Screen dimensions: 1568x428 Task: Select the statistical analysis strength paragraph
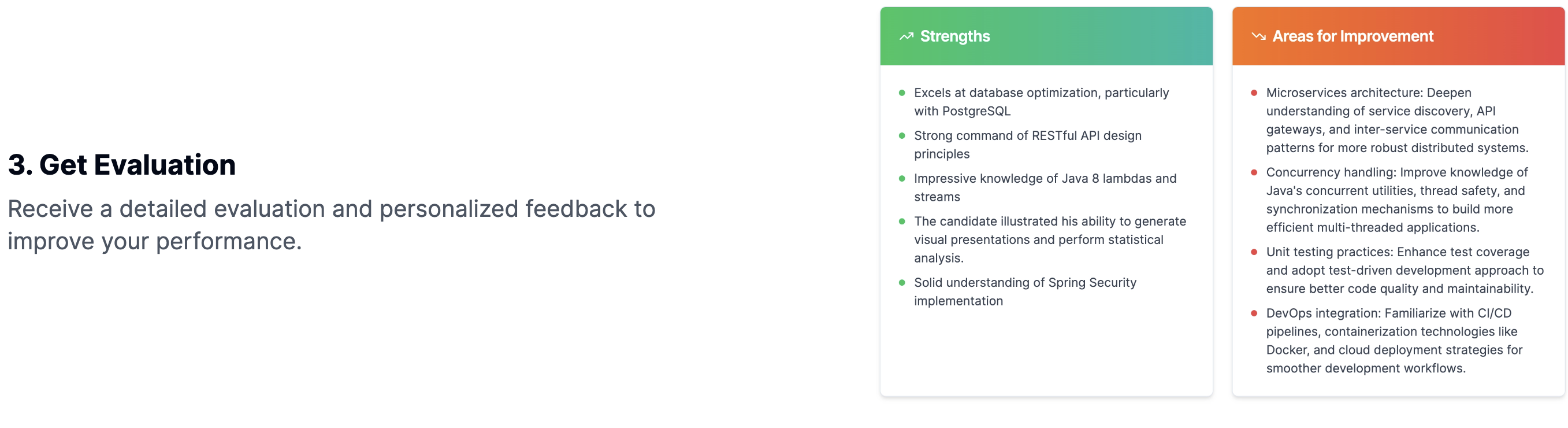coord(1050,239)
